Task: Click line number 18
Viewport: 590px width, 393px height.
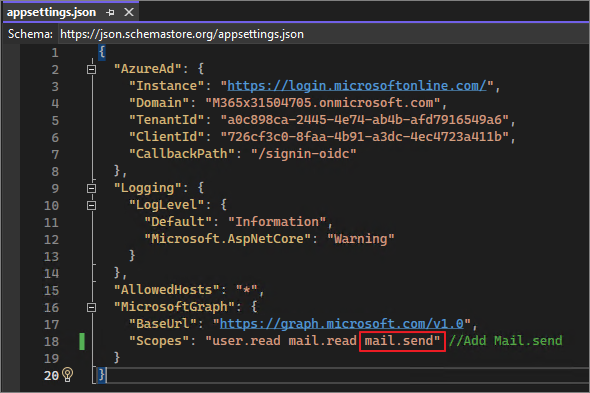Action: (x=51, y=341)
